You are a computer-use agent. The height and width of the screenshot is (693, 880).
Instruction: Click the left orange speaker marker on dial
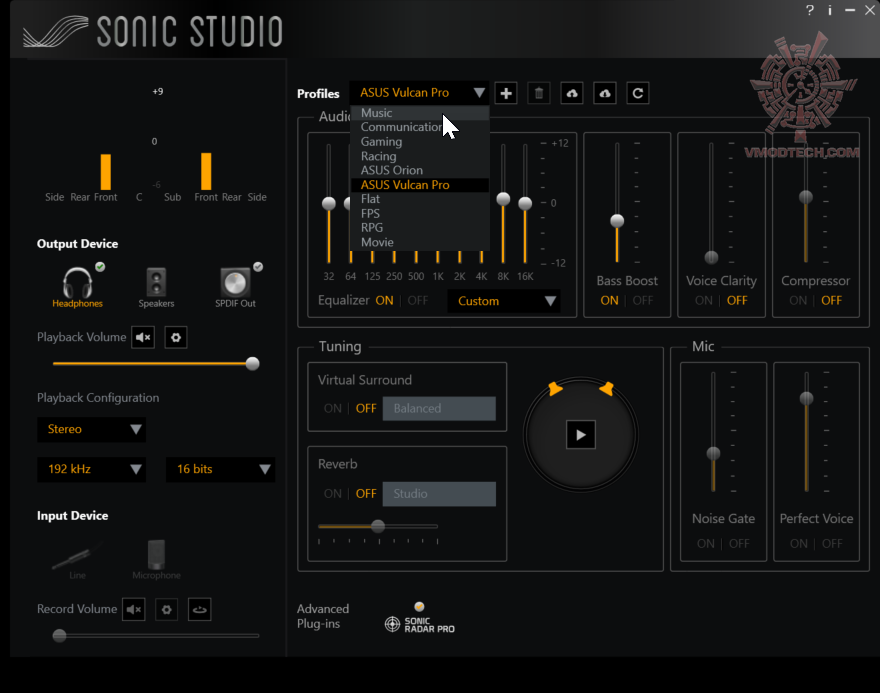point(554,388)
